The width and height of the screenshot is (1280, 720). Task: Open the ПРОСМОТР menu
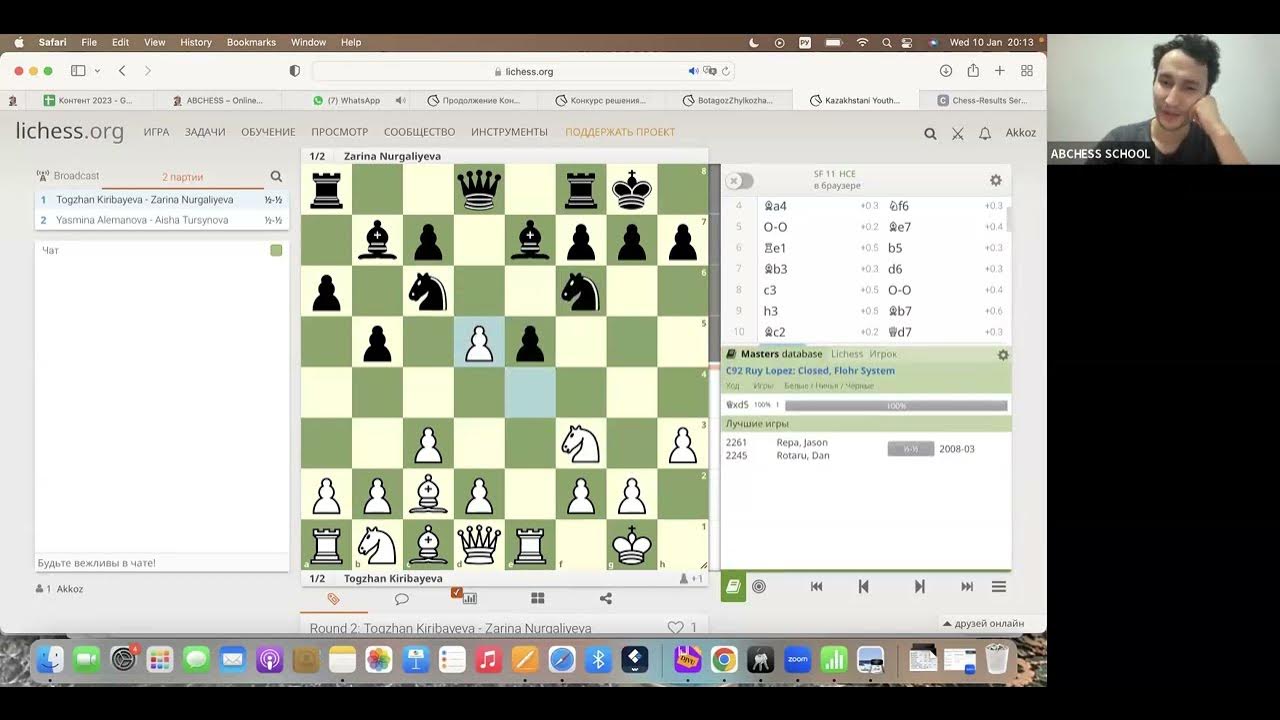(340, 132)
